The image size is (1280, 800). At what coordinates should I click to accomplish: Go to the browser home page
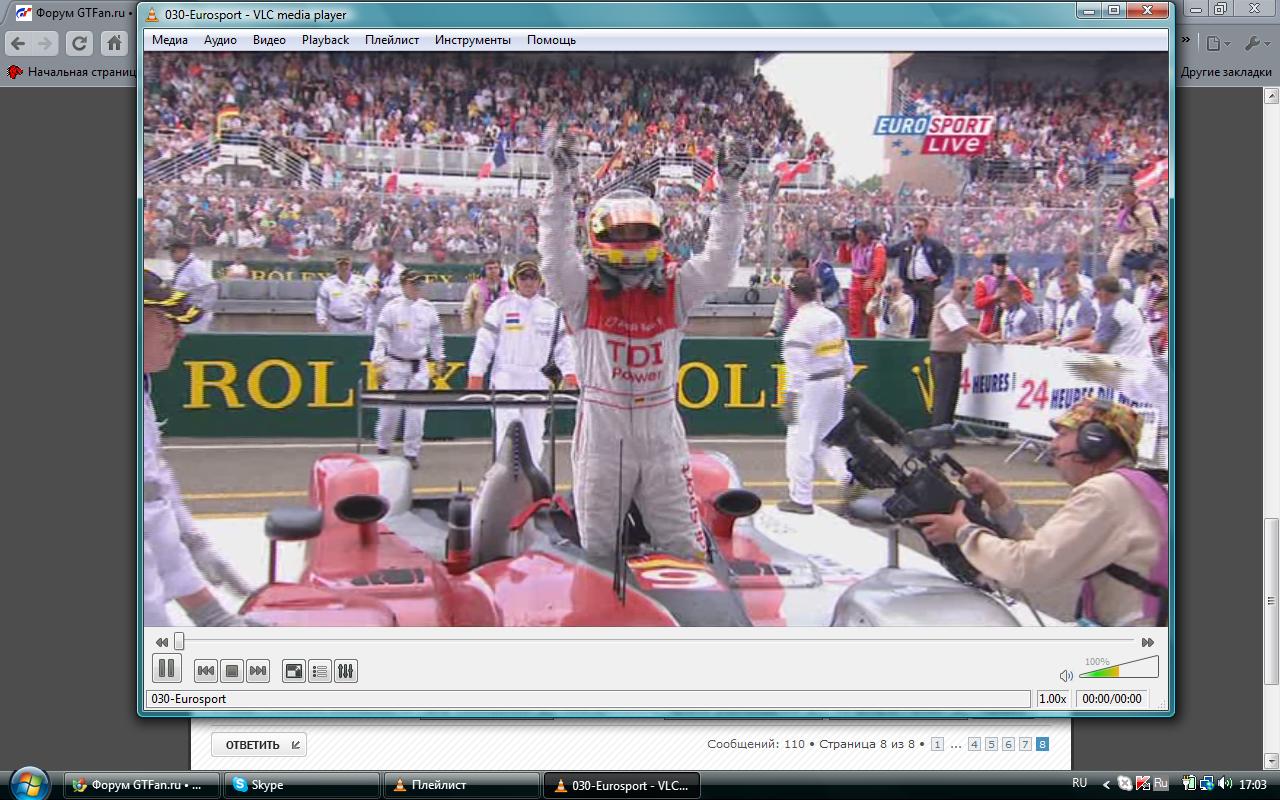coord(115,43)
